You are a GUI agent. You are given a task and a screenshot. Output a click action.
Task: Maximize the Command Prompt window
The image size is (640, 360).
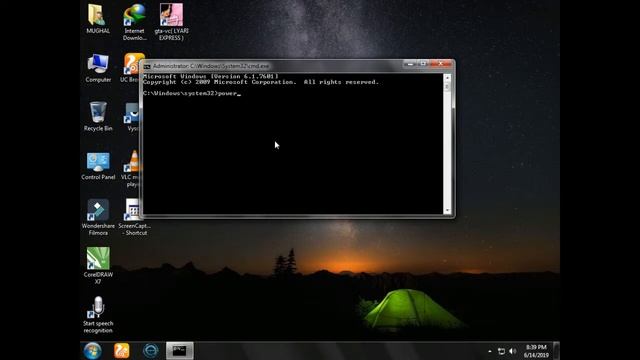pyautogui.click(x=423, y=64)
